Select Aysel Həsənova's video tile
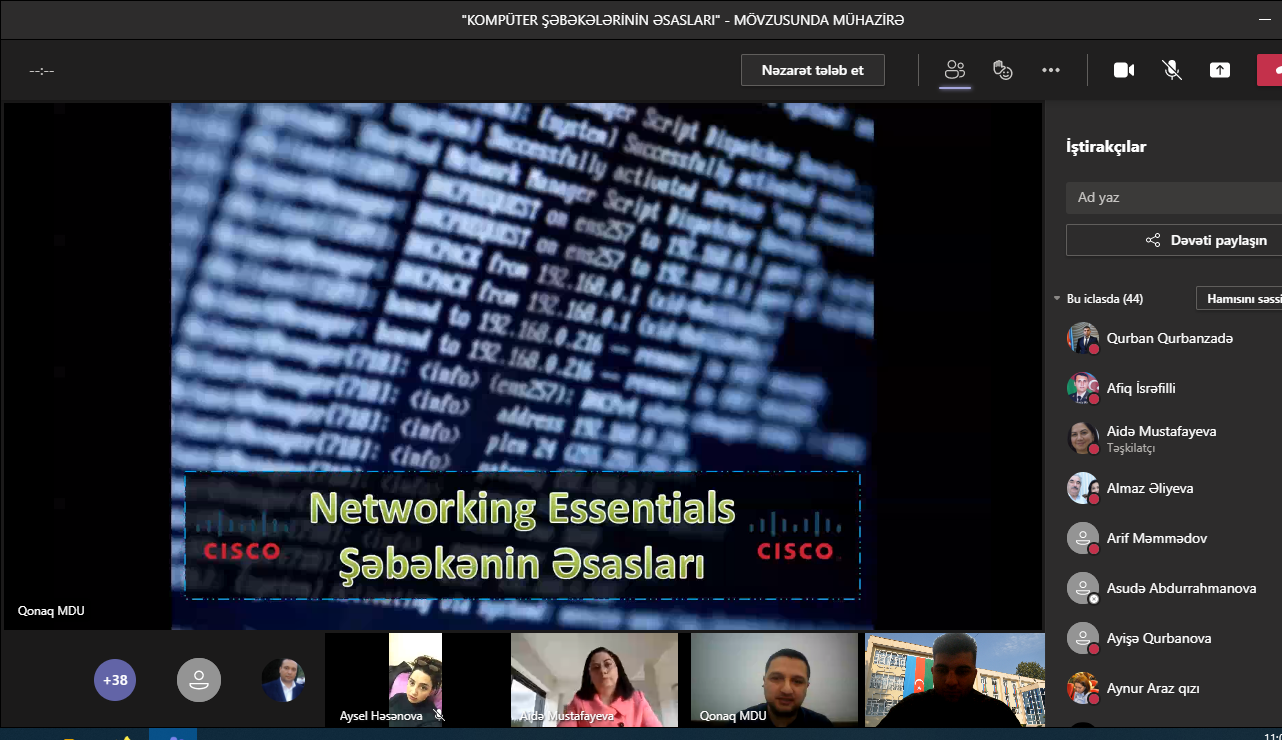The height and width of the screenshot is (740, 1282). (417, 679)
